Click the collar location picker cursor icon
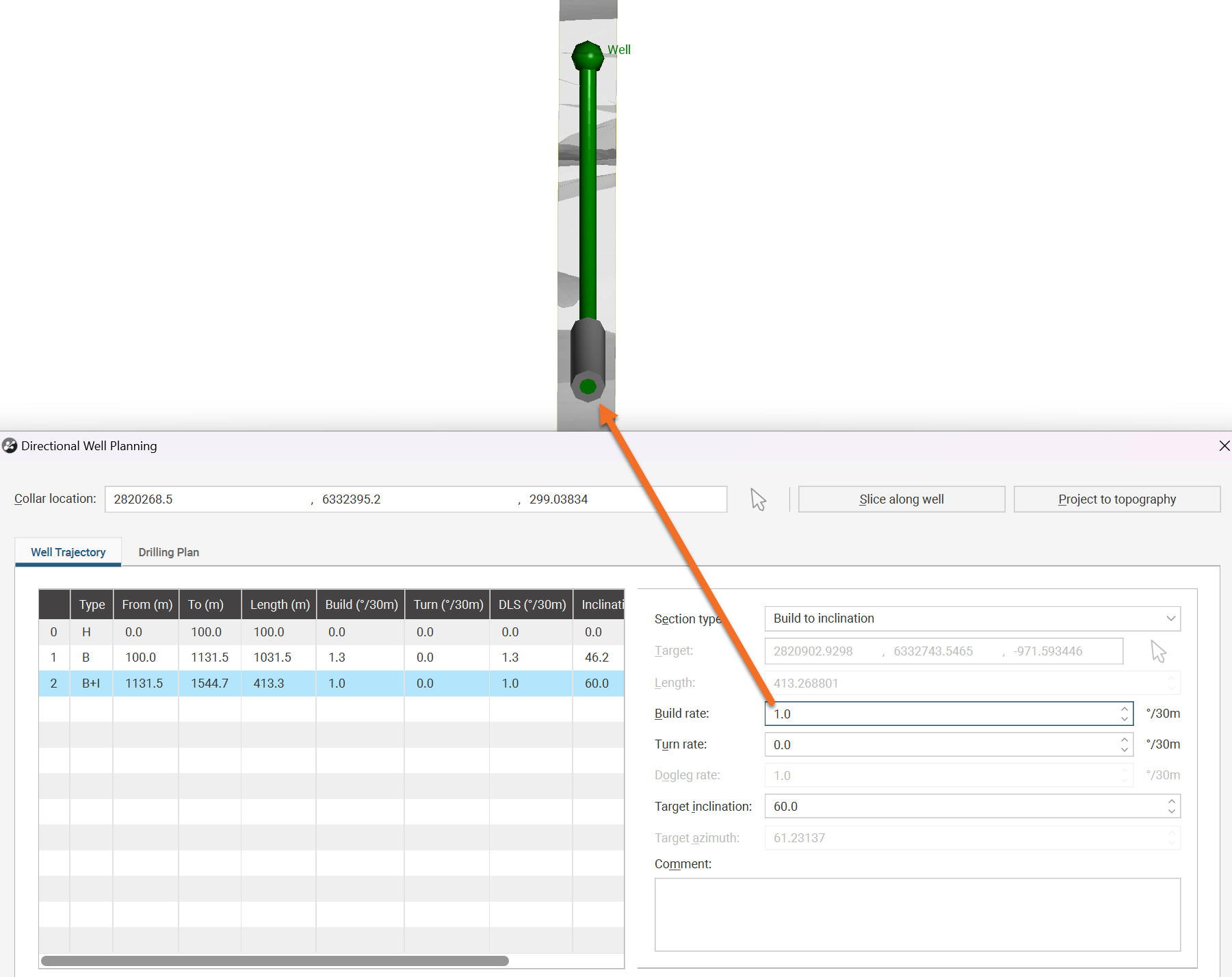The height and width of the screenshot is (977, 1232). tap(758, 499)
